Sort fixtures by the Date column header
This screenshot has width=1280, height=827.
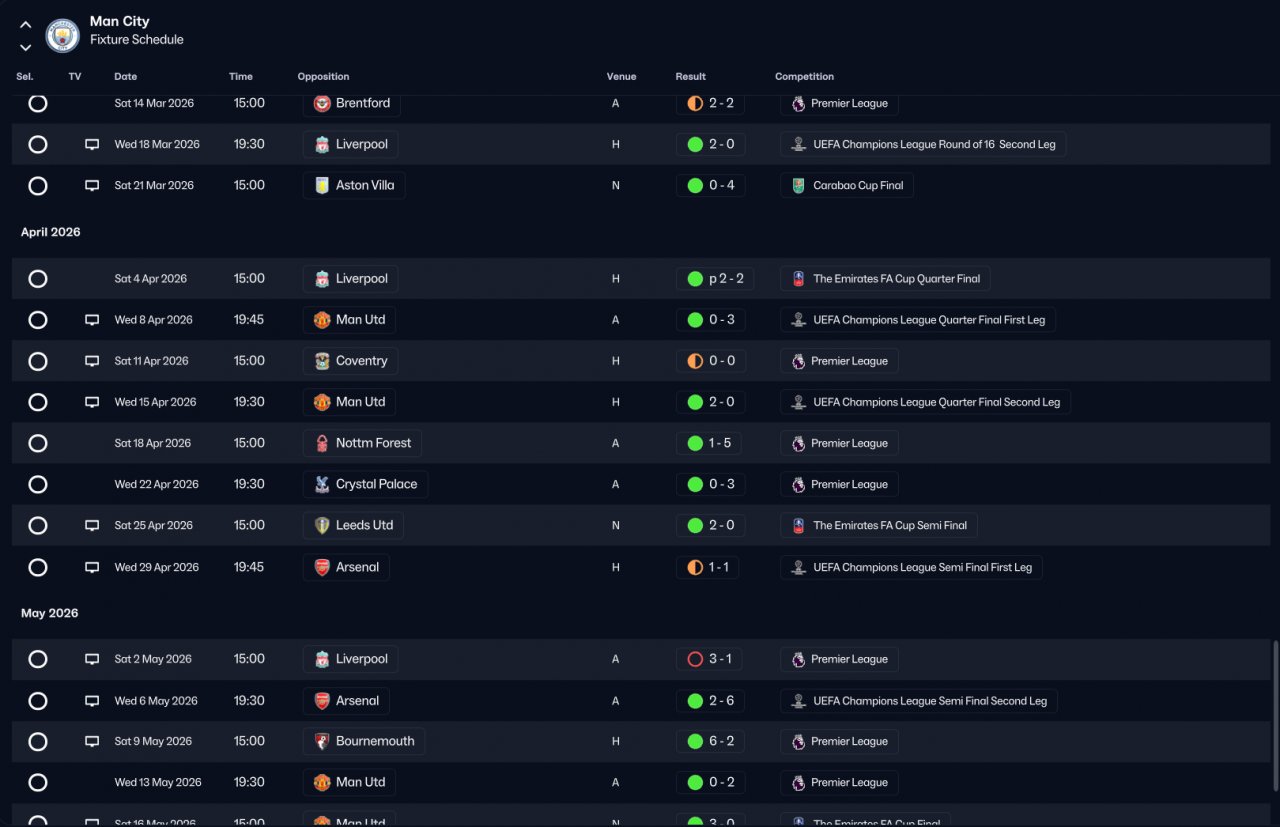(126, 76)
